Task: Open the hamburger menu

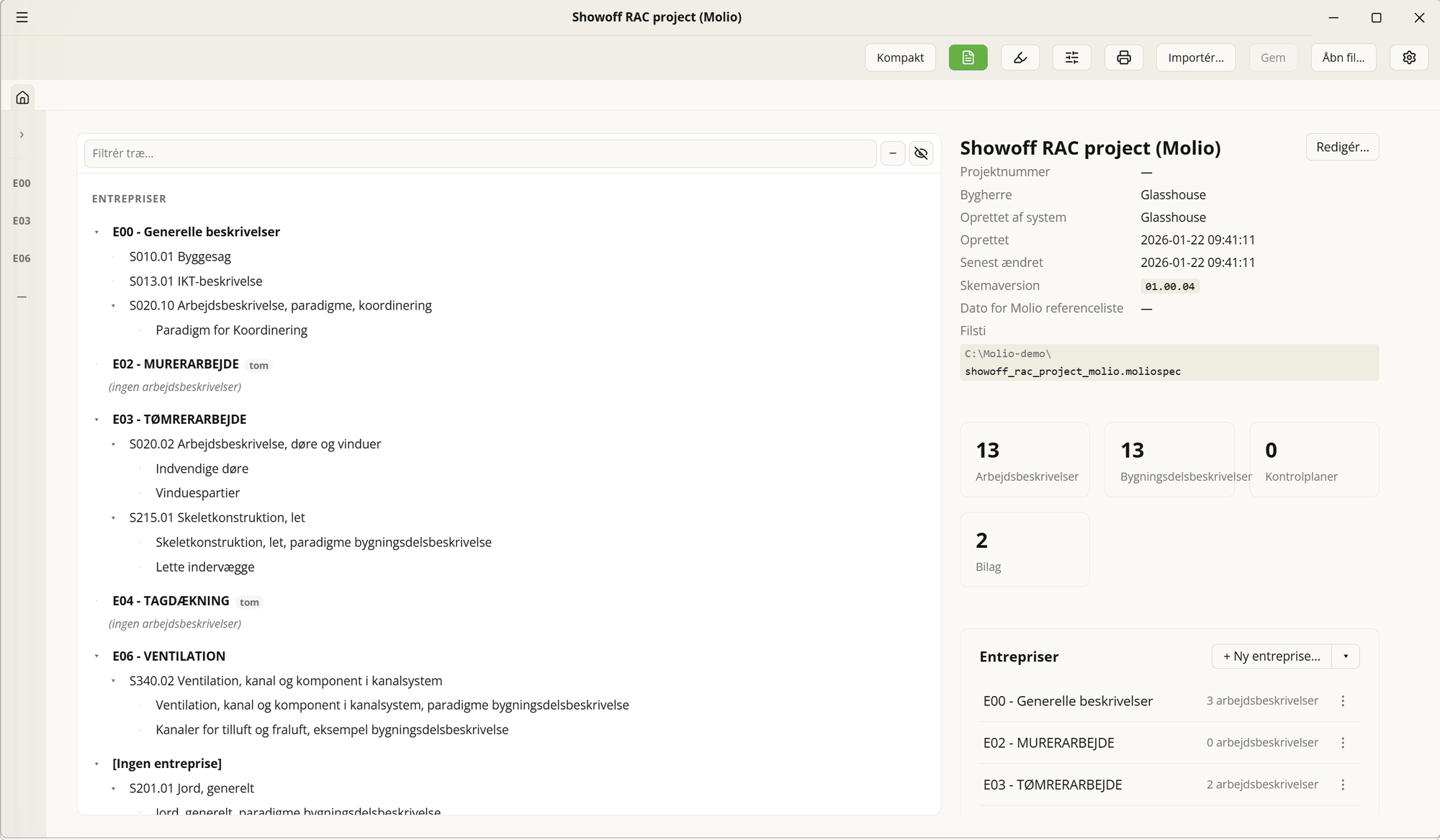Action: pyautogui.click(x=22, y=17)
